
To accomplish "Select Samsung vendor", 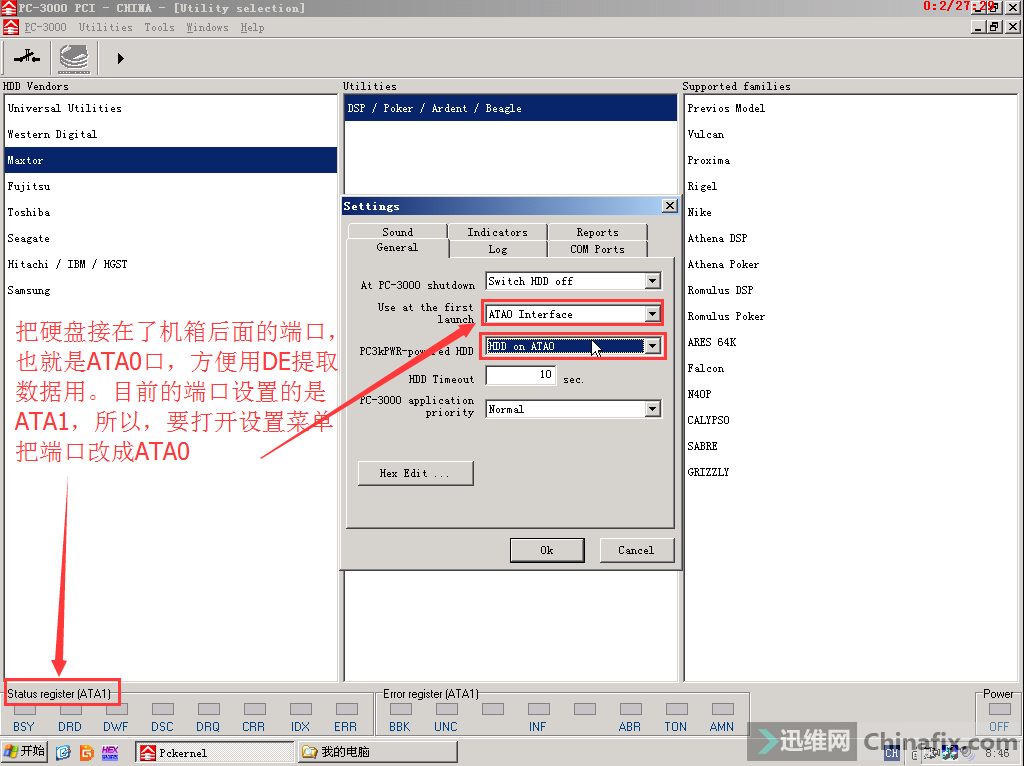I will pyautogui.click(x=171, y=290).
